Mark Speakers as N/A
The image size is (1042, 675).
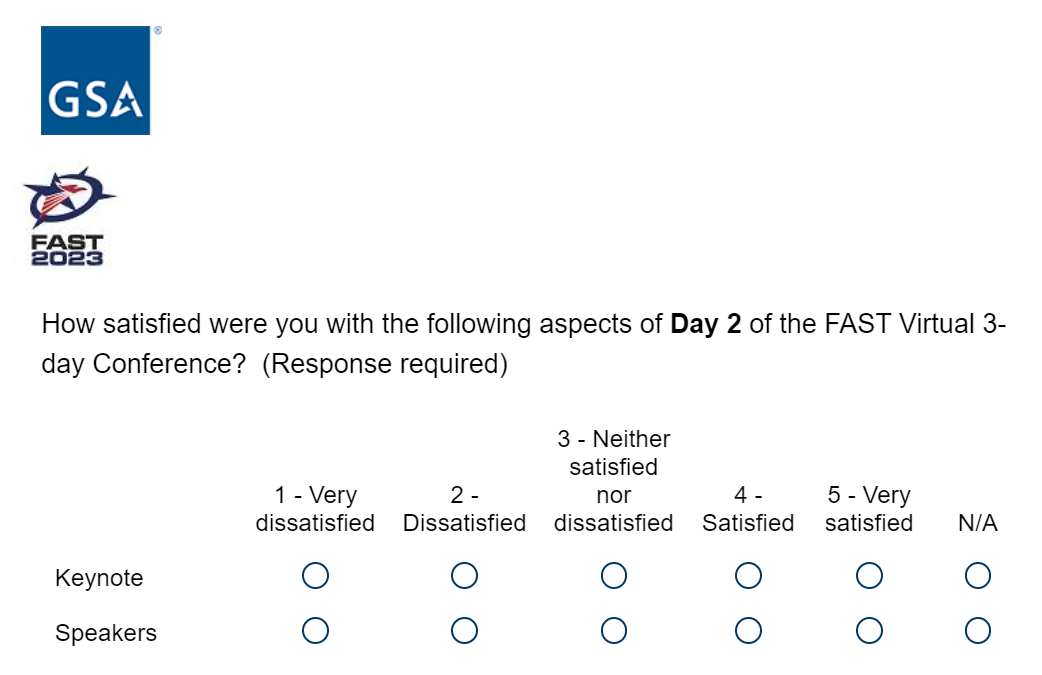[x=978, y=631]
